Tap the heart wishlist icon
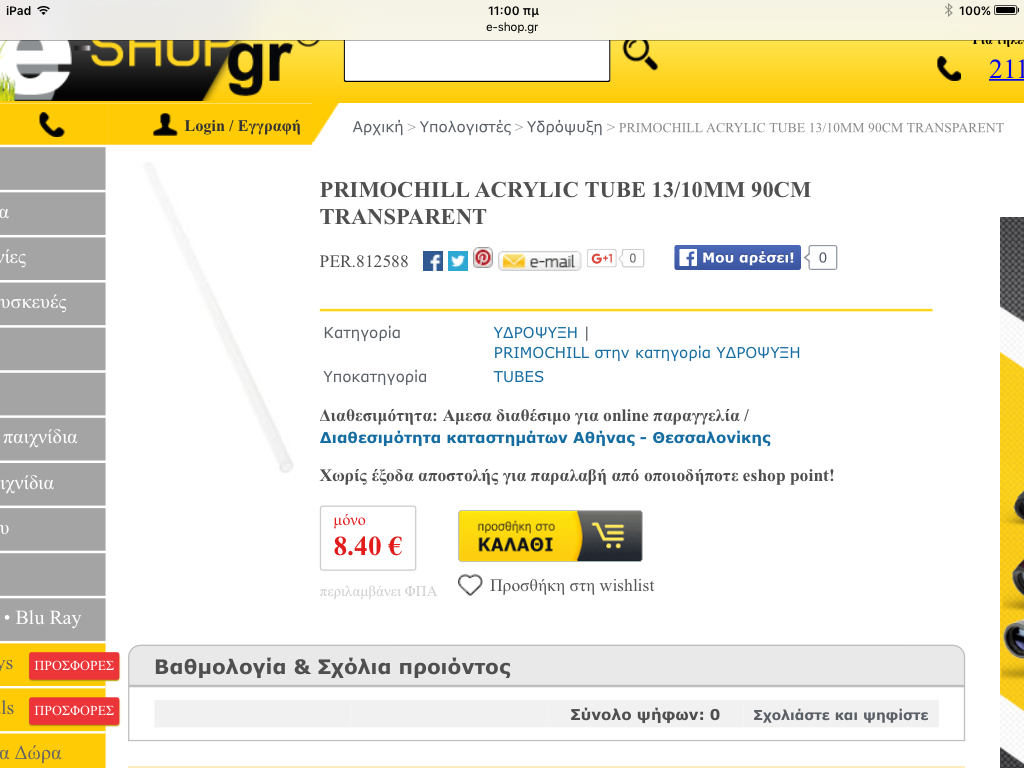The width and height of the screenshot is (1024, 768). [470, 585]
